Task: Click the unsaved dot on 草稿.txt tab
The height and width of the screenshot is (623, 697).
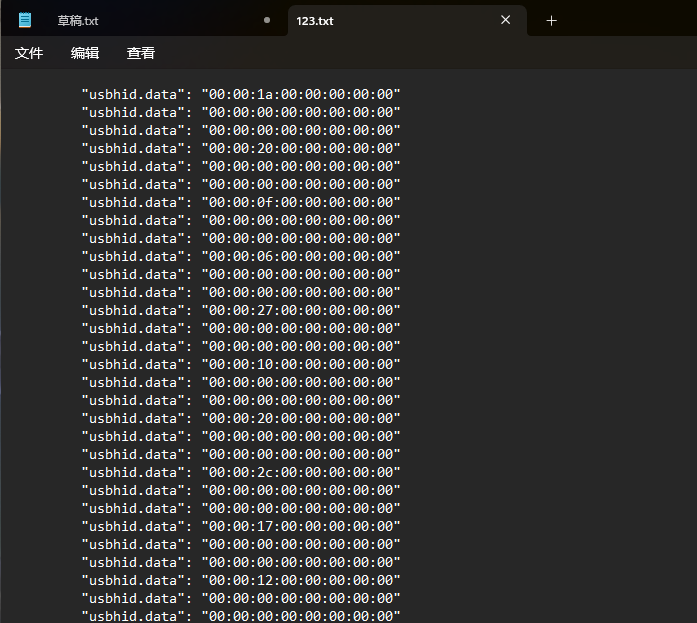Action: tap(267, 20)
